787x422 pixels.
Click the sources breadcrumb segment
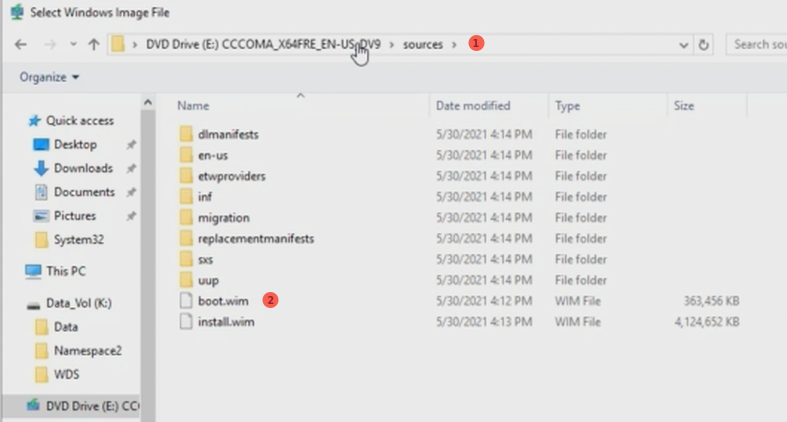tap(423, 44)
